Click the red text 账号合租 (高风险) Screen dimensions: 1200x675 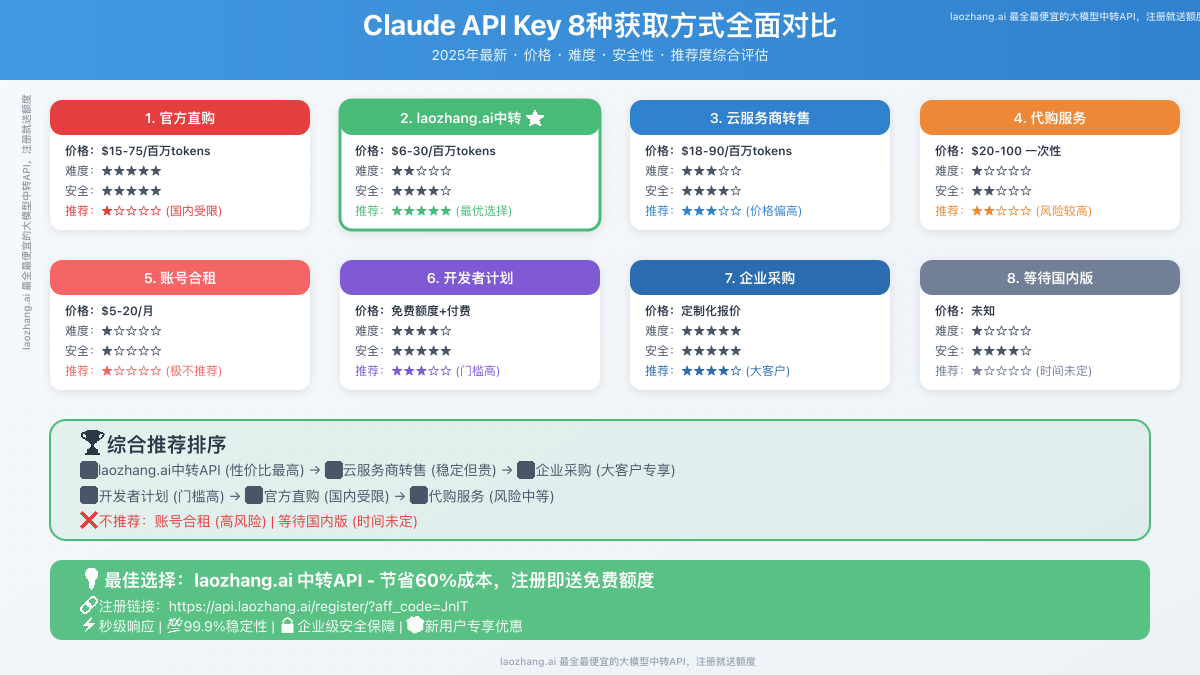pyautogui.click(x=210, y=521)
